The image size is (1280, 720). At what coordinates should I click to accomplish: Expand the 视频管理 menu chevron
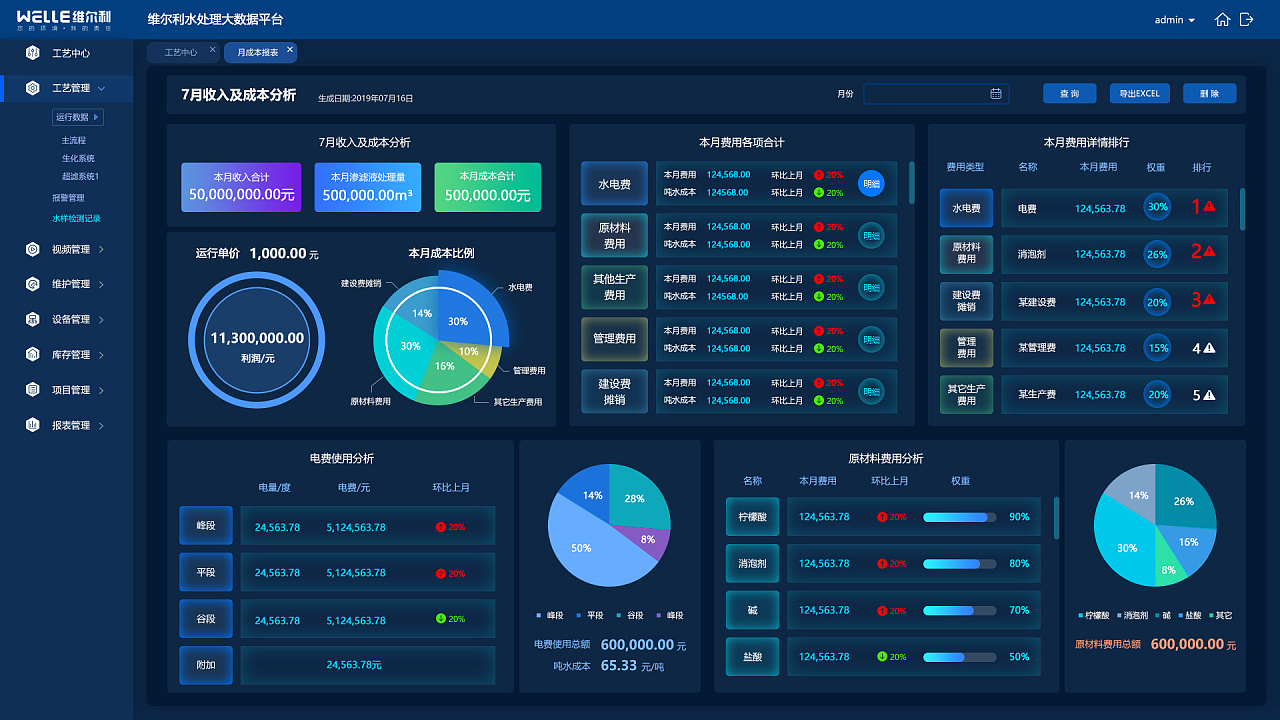pos(101,249)
